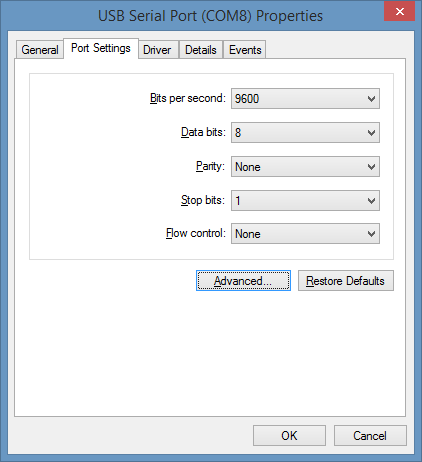Click the 9600 baud rate value
Screen dimensions: 422x462
(x=247, y=99)
